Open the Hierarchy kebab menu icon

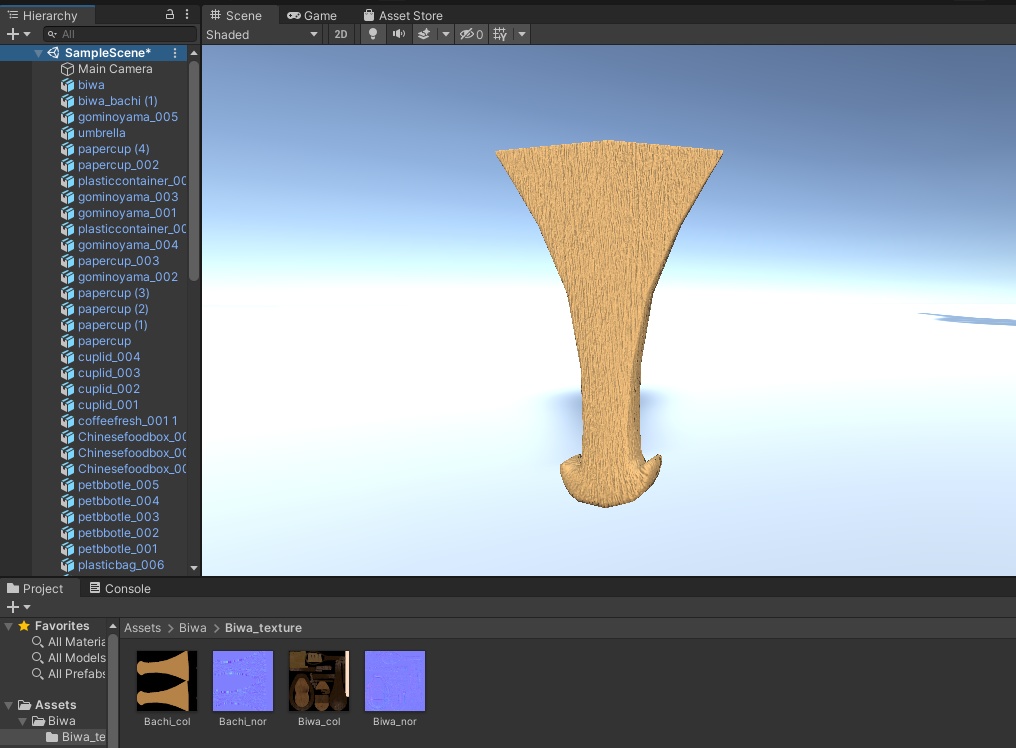point(186,15)
